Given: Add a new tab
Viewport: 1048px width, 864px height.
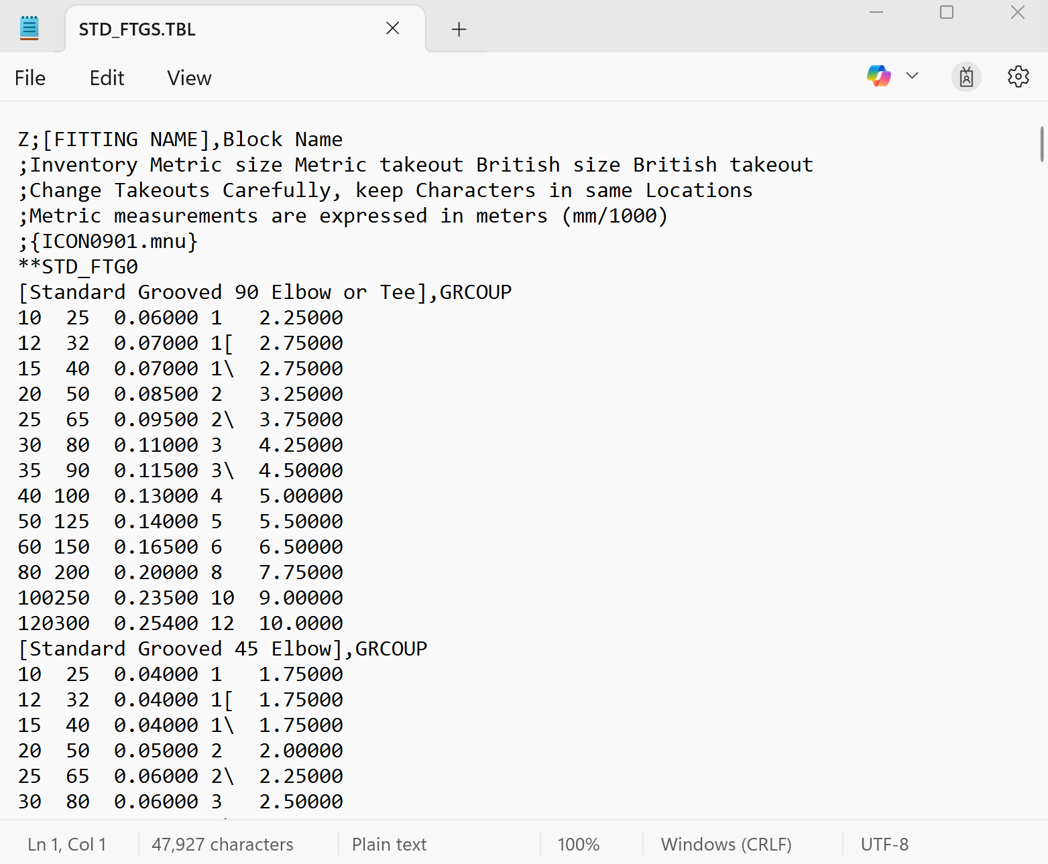Looking at the screenshot, I should tap(458, 29).
